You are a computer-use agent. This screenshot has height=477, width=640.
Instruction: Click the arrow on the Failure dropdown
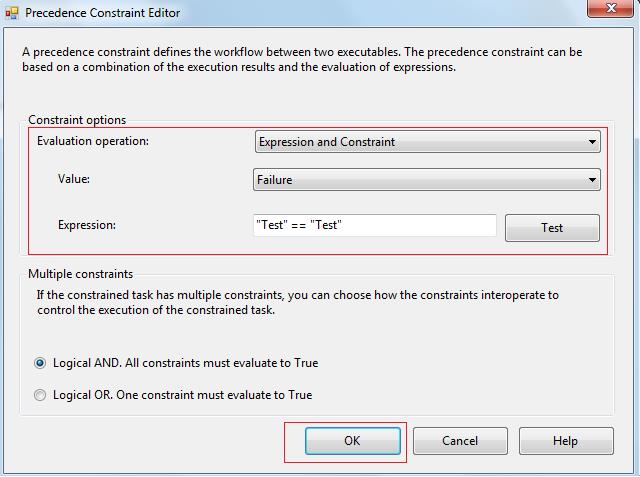click(x=592, y=181)
